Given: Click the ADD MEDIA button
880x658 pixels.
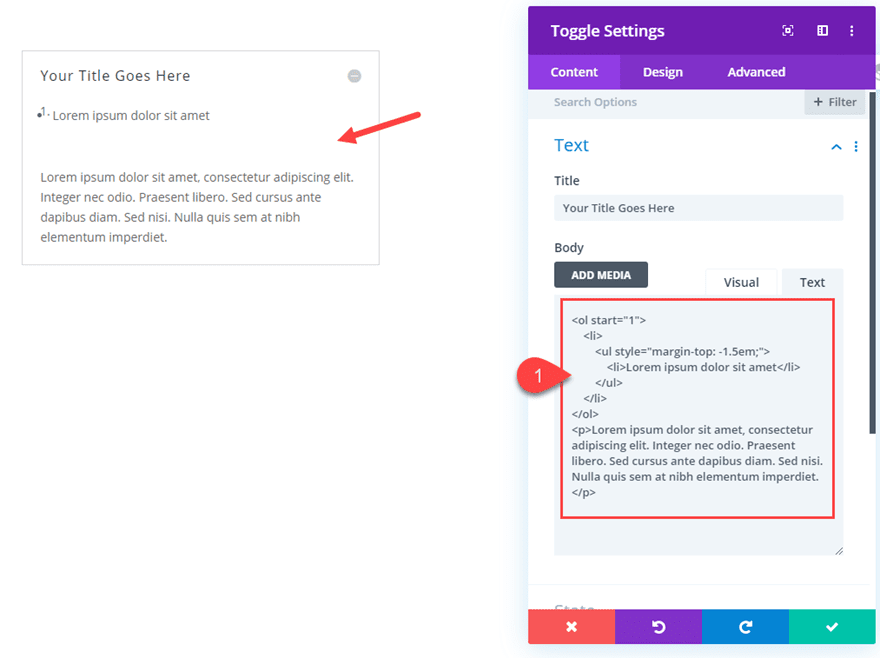Looking at the screenshot, I should click(600, 274).
